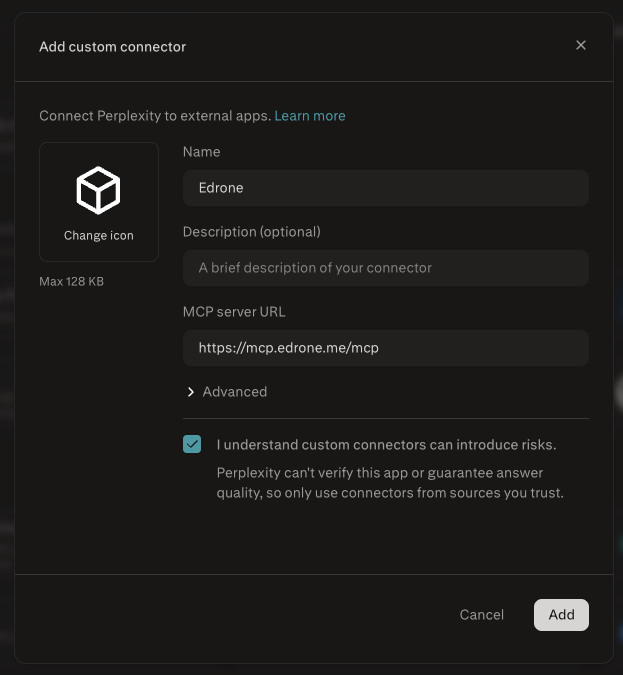Uncheck the risk acknowledgment checkbox
The width and height of the screenshot is (623, 675).
click(x=192, y=444)
